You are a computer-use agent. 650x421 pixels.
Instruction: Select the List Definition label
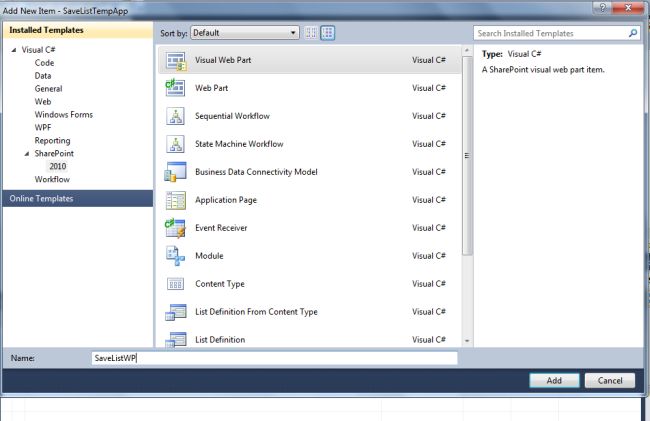[220, 339]
